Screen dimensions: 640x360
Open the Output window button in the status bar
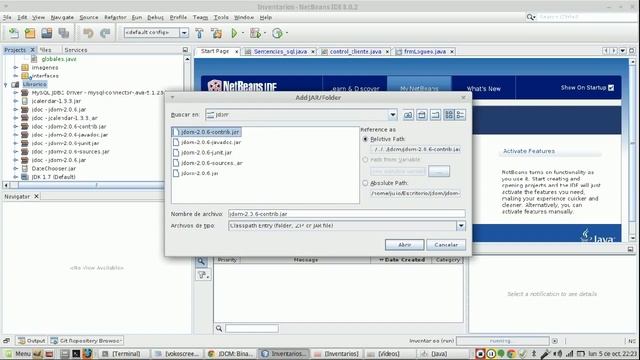pyautogui.click(x=31, y=340)
